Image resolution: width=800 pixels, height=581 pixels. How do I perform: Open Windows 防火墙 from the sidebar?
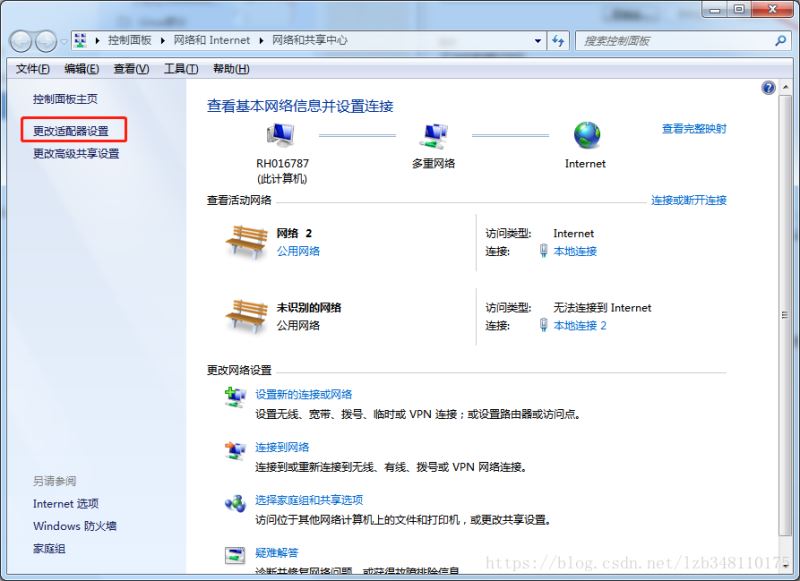[75, 526]
